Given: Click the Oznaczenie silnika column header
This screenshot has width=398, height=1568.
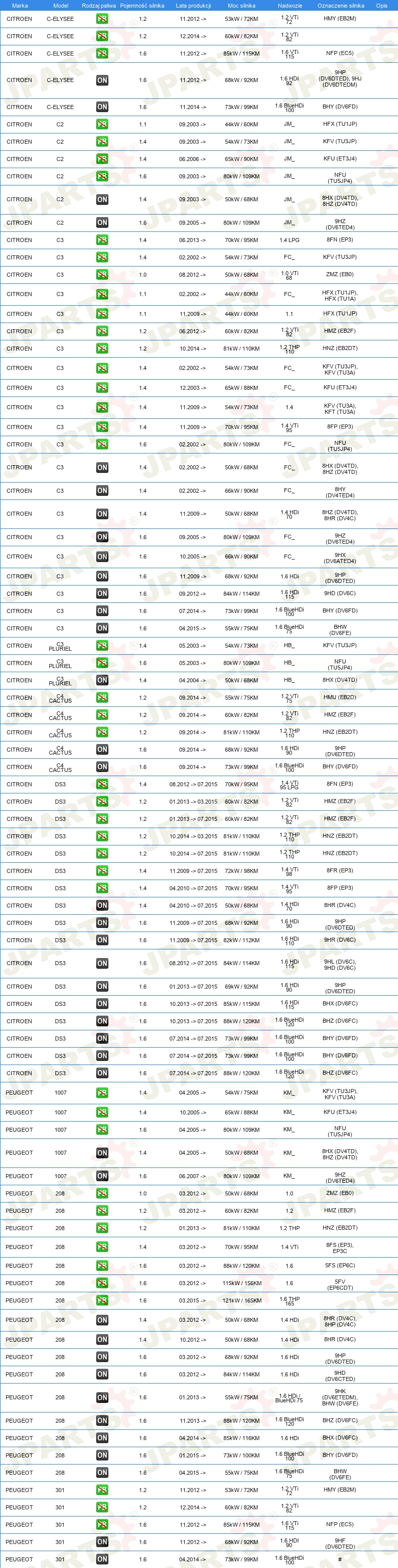Looking at the screenshot, I should (341, 6).
